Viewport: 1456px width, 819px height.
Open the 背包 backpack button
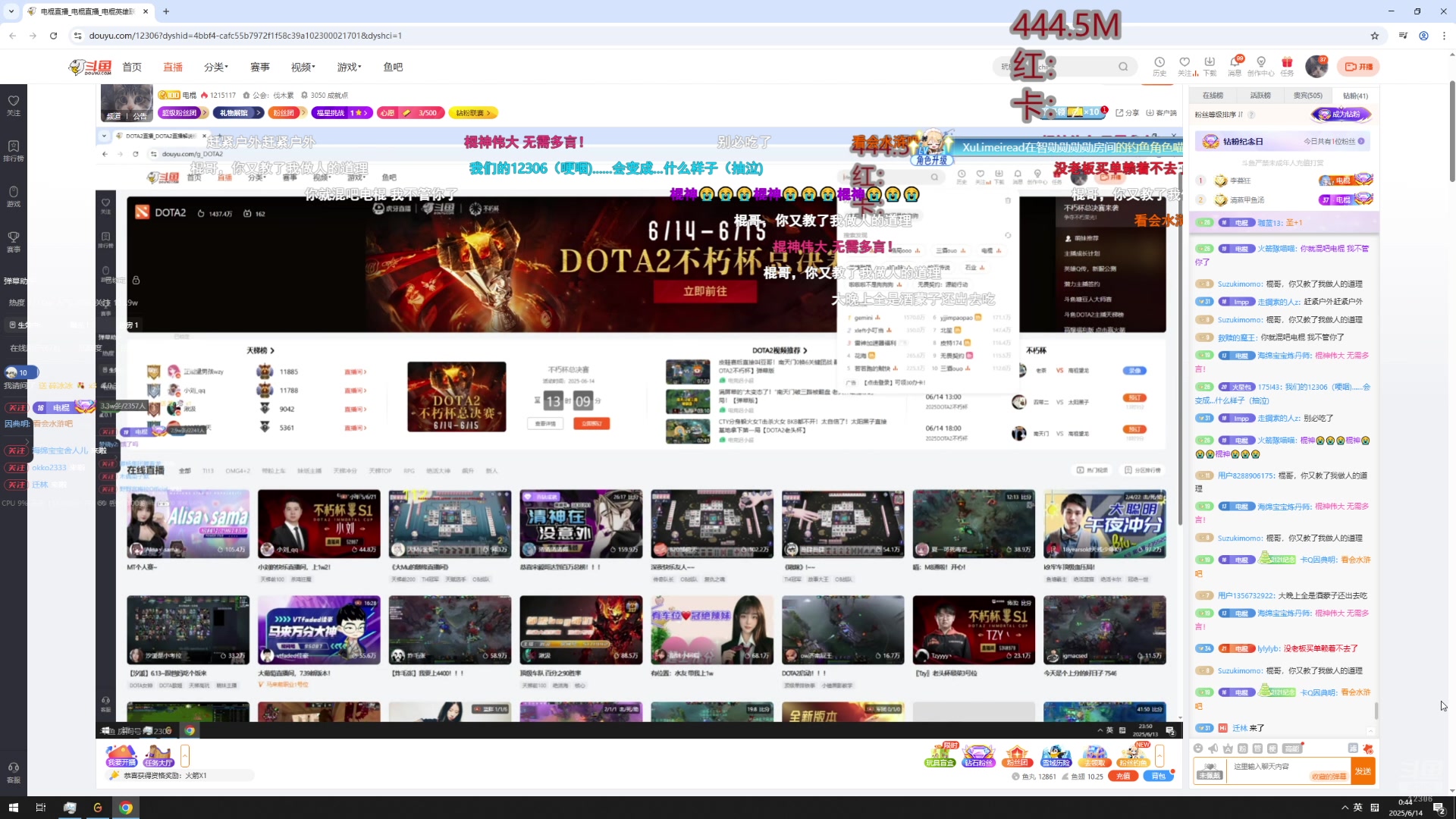pos(1159,777)
